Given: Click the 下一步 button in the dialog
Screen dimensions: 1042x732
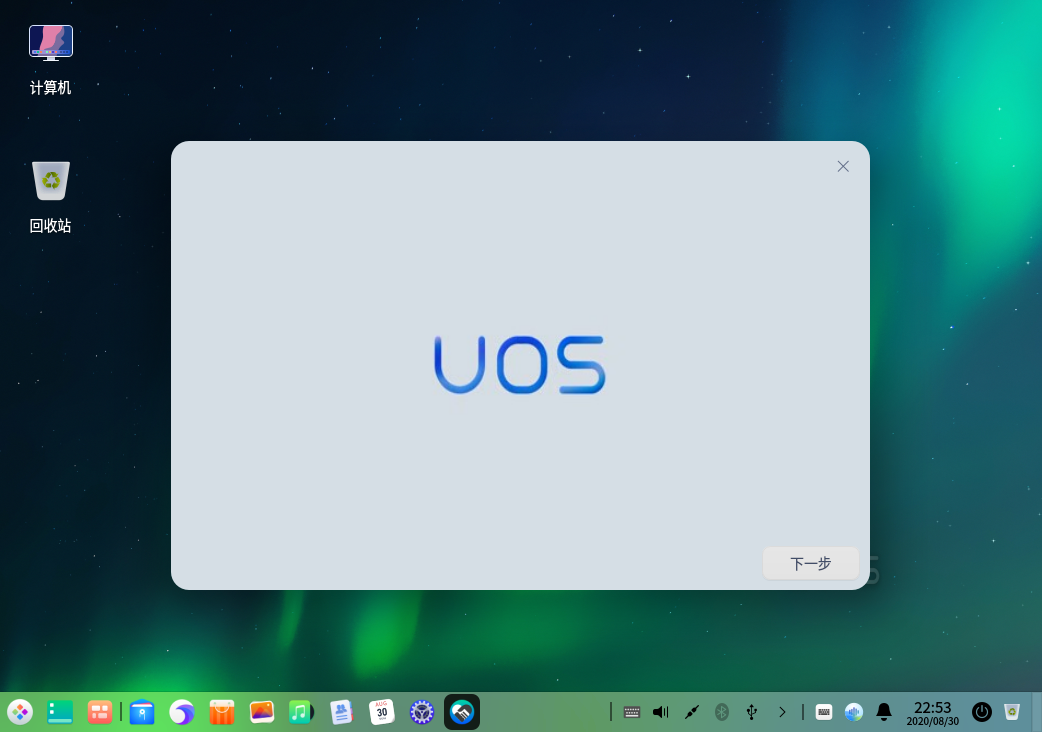Looking at the screenshot, I should (x=811, y=563).
